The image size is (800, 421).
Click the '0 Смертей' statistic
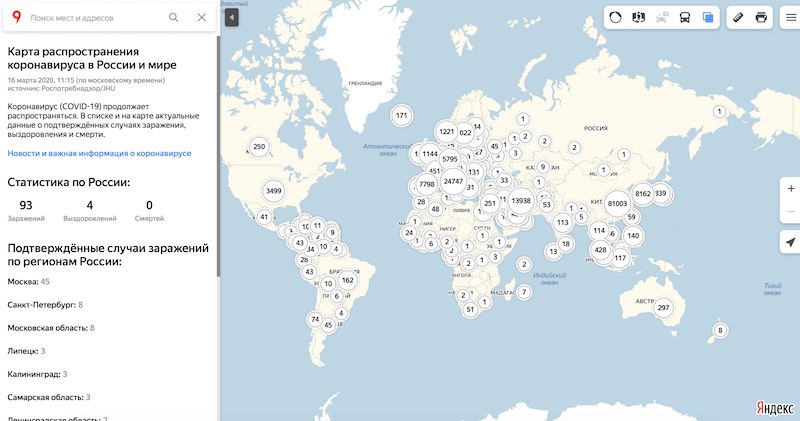coord(149,211)
